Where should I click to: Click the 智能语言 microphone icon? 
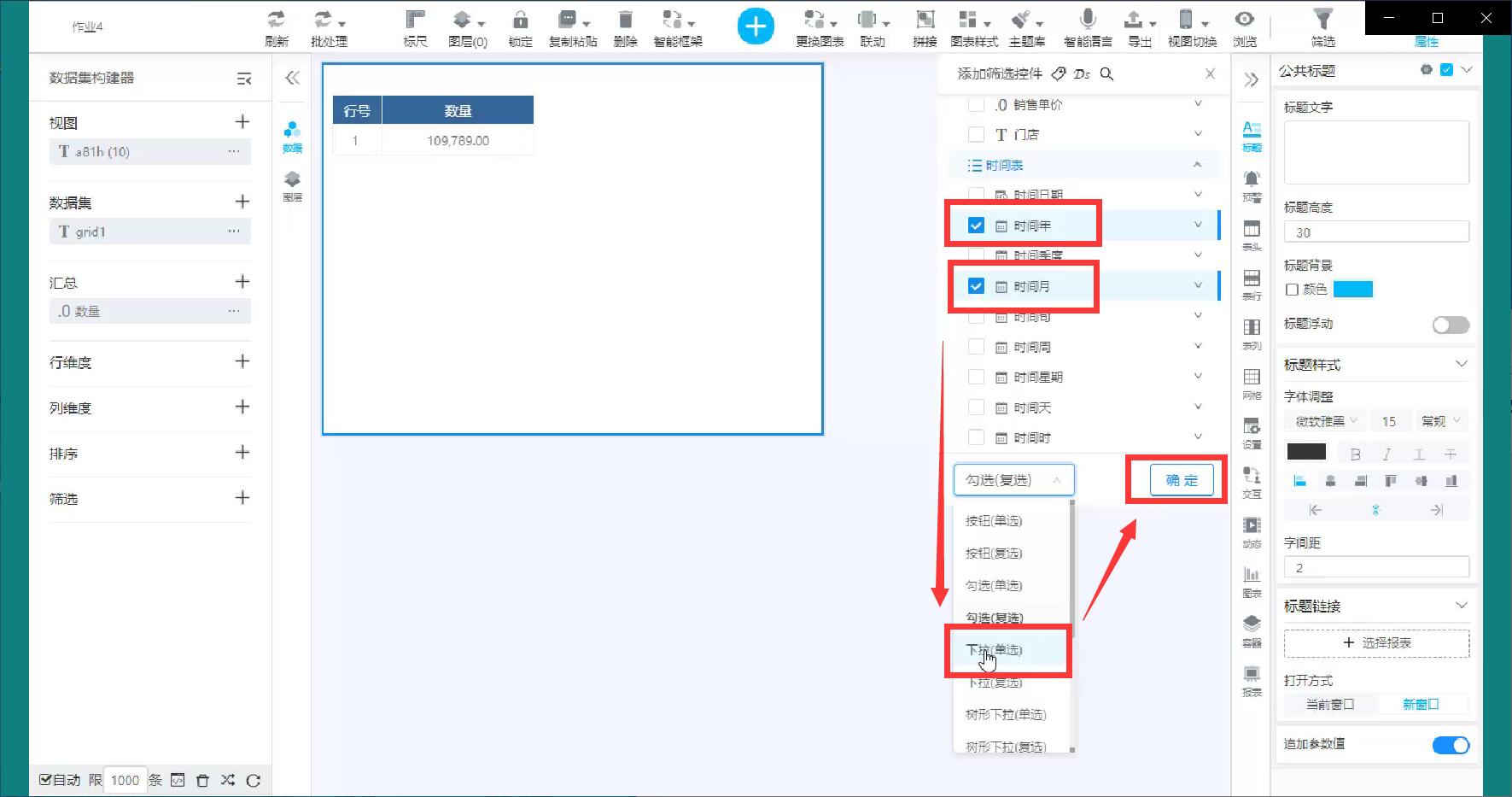[x=1088, y=20]
